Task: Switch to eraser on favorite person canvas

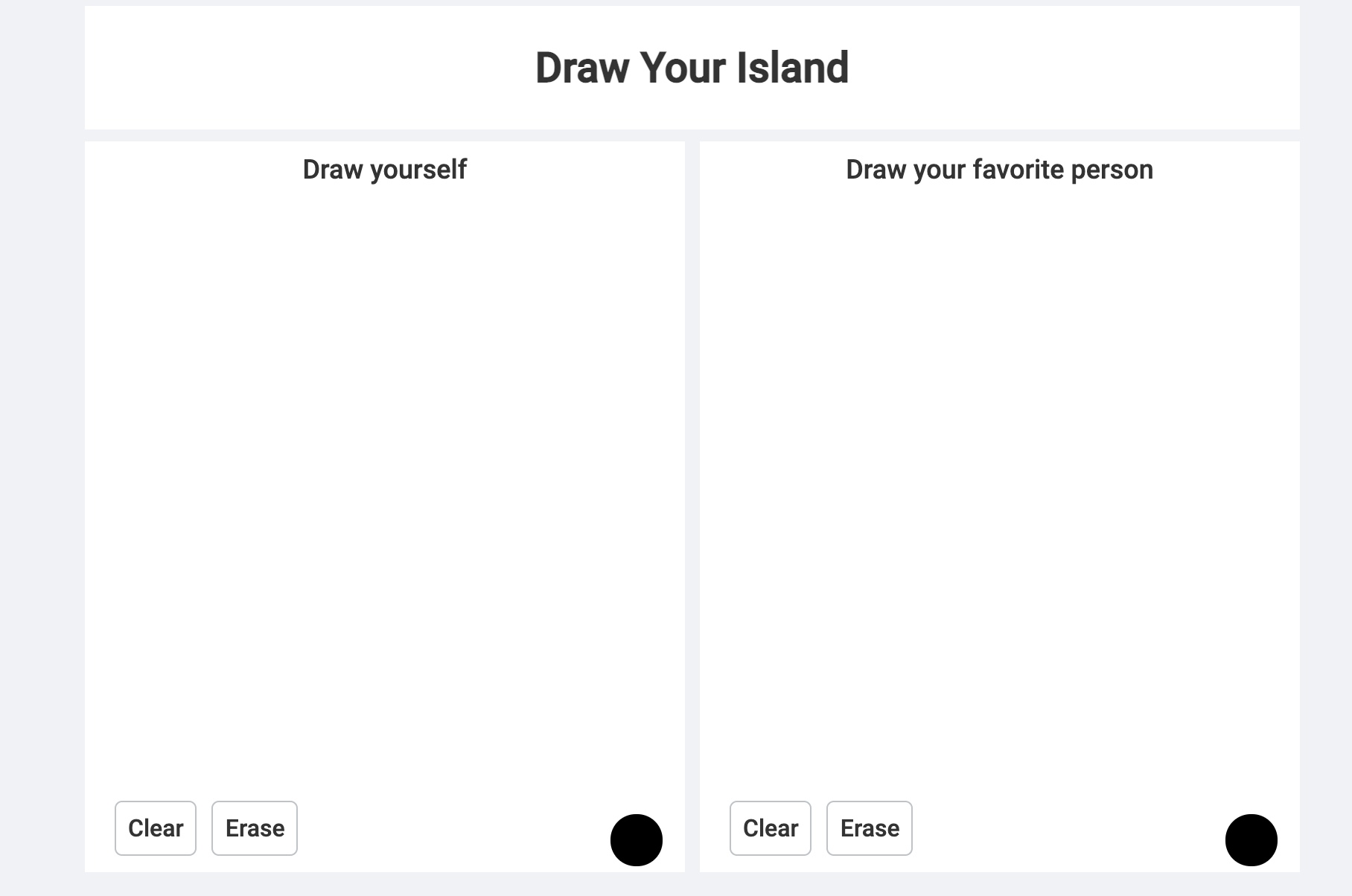Action: 870,828
